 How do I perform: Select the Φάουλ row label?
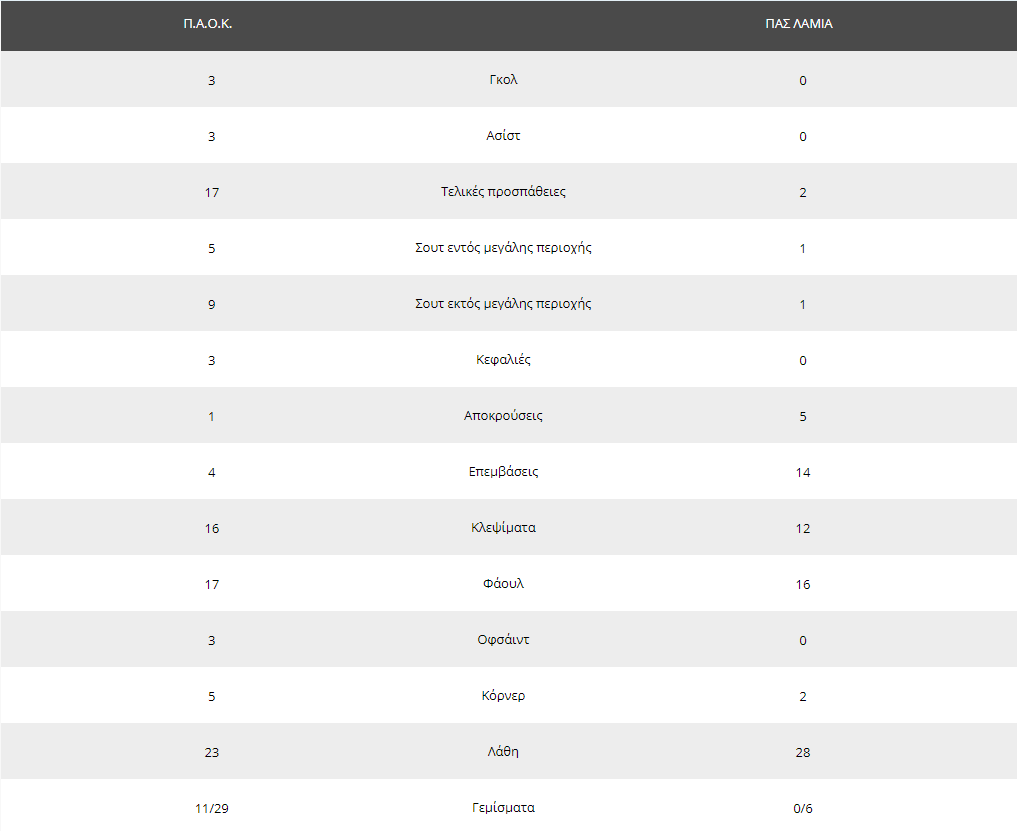[x=503, y=584]
